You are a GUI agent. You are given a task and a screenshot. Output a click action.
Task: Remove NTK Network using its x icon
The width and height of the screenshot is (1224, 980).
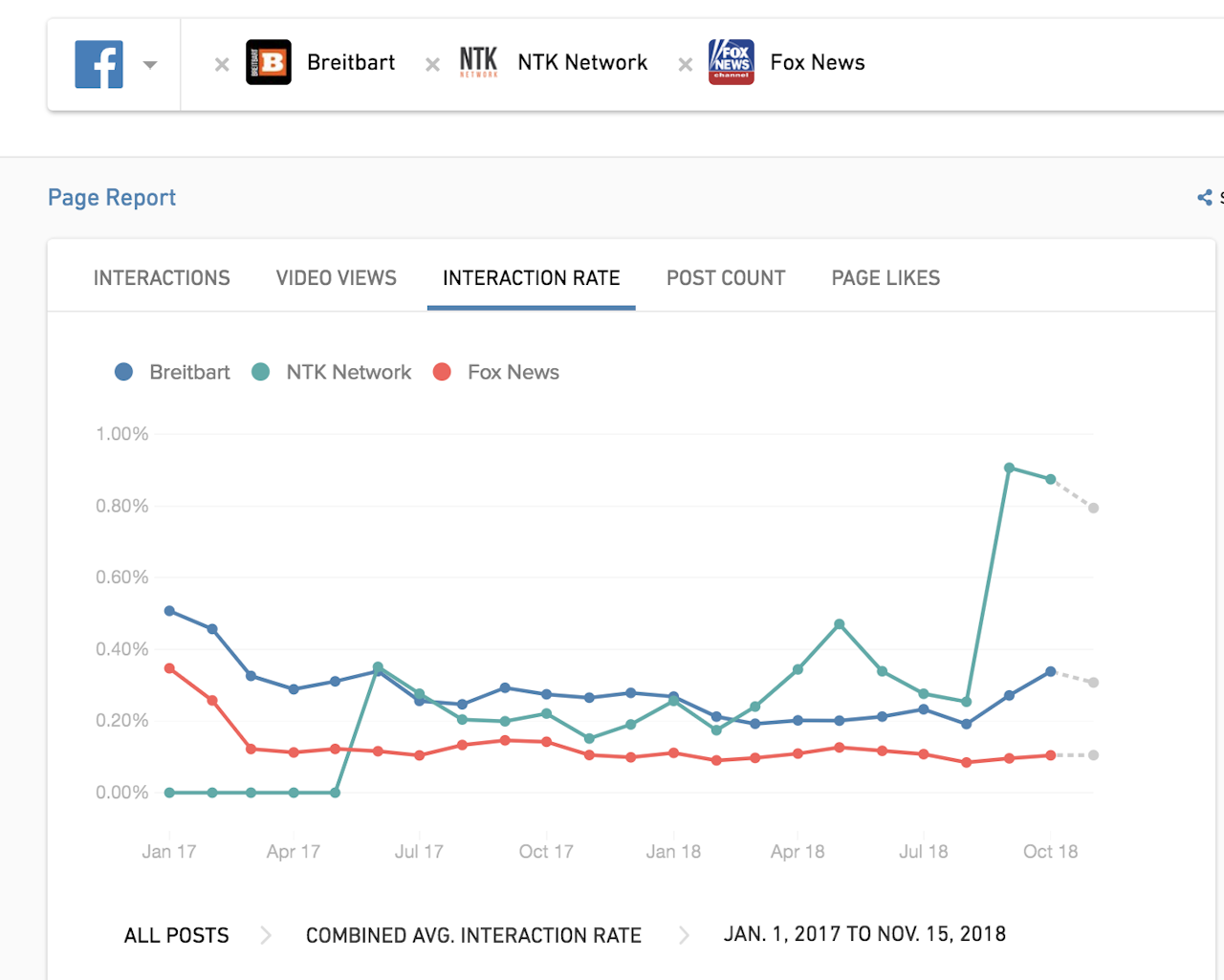[432, 63]
